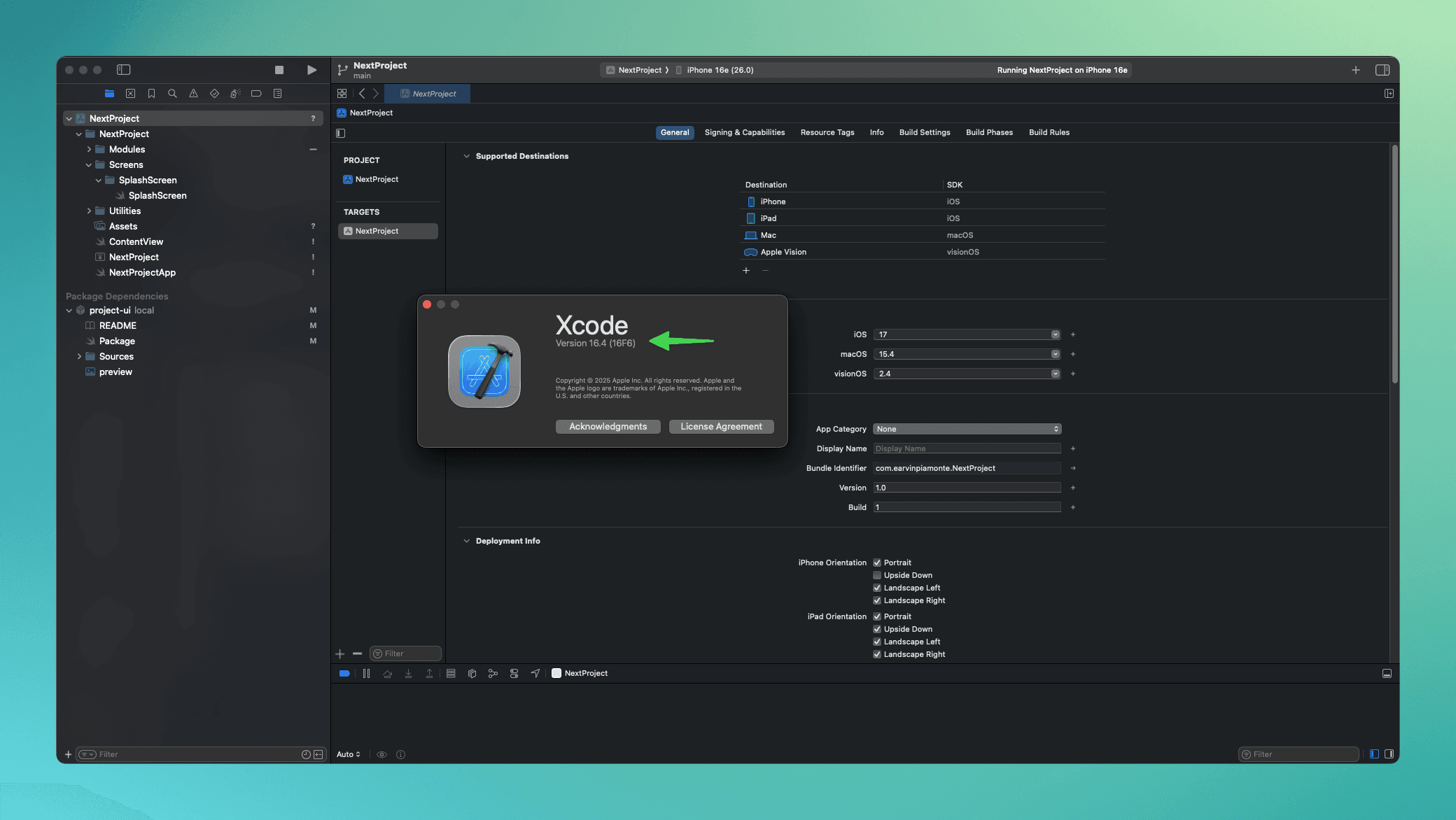The image size is (1456, 820).
Task: Click the Run play button
Action: click(x=311, y=70)
